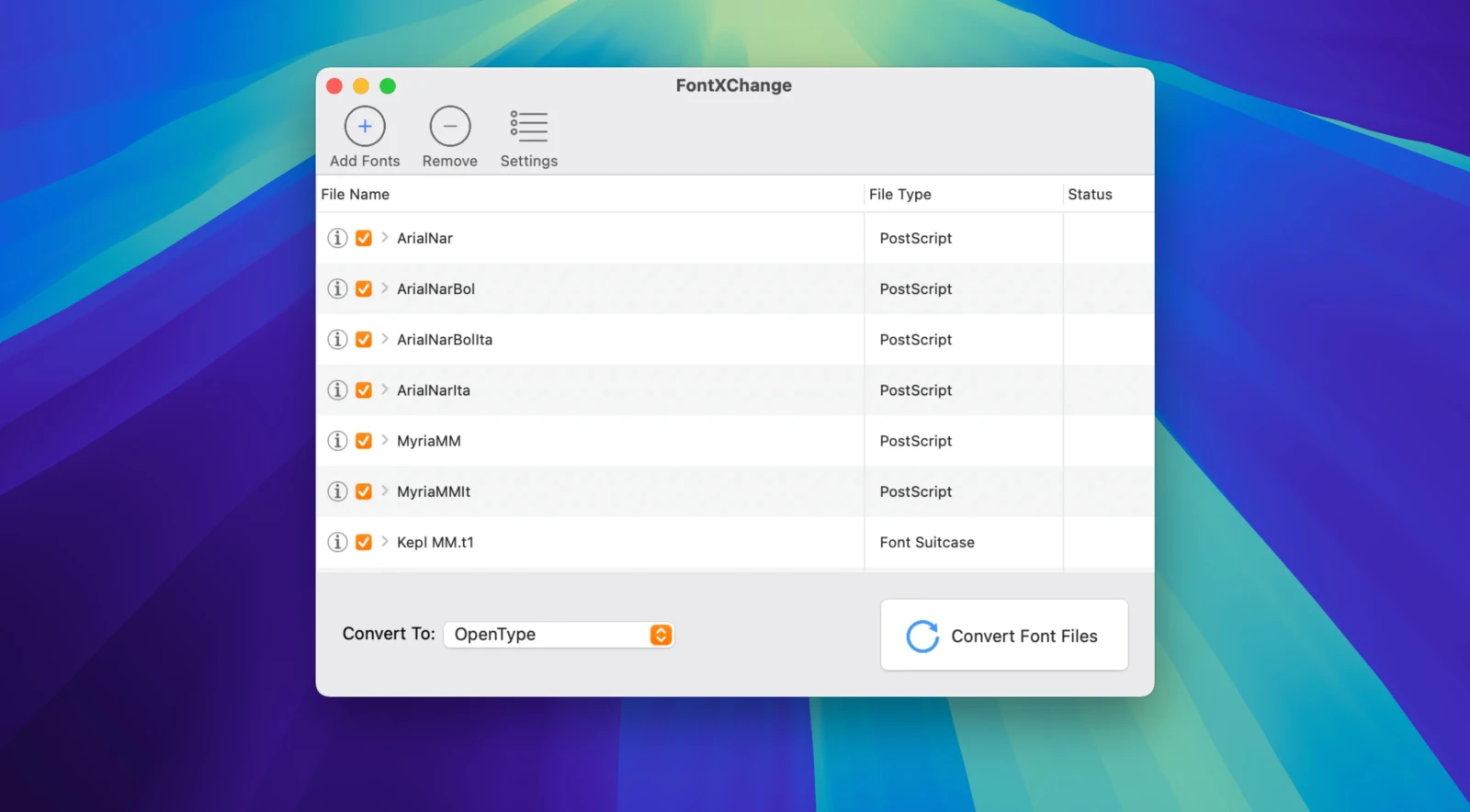Close the FontXChange window
The width and height of the screenshot is (1470, 812).
[334, 86]
